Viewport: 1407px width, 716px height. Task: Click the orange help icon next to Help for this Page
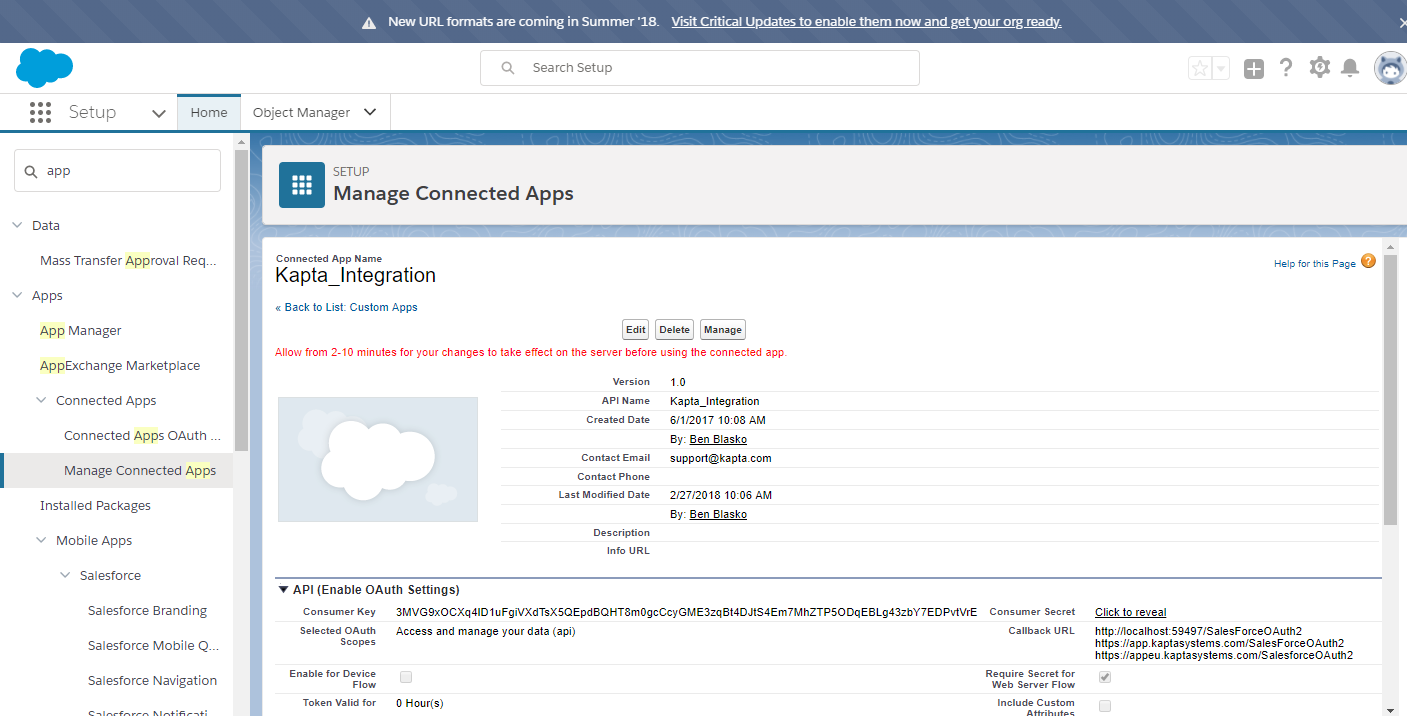tap(1368, 261)
